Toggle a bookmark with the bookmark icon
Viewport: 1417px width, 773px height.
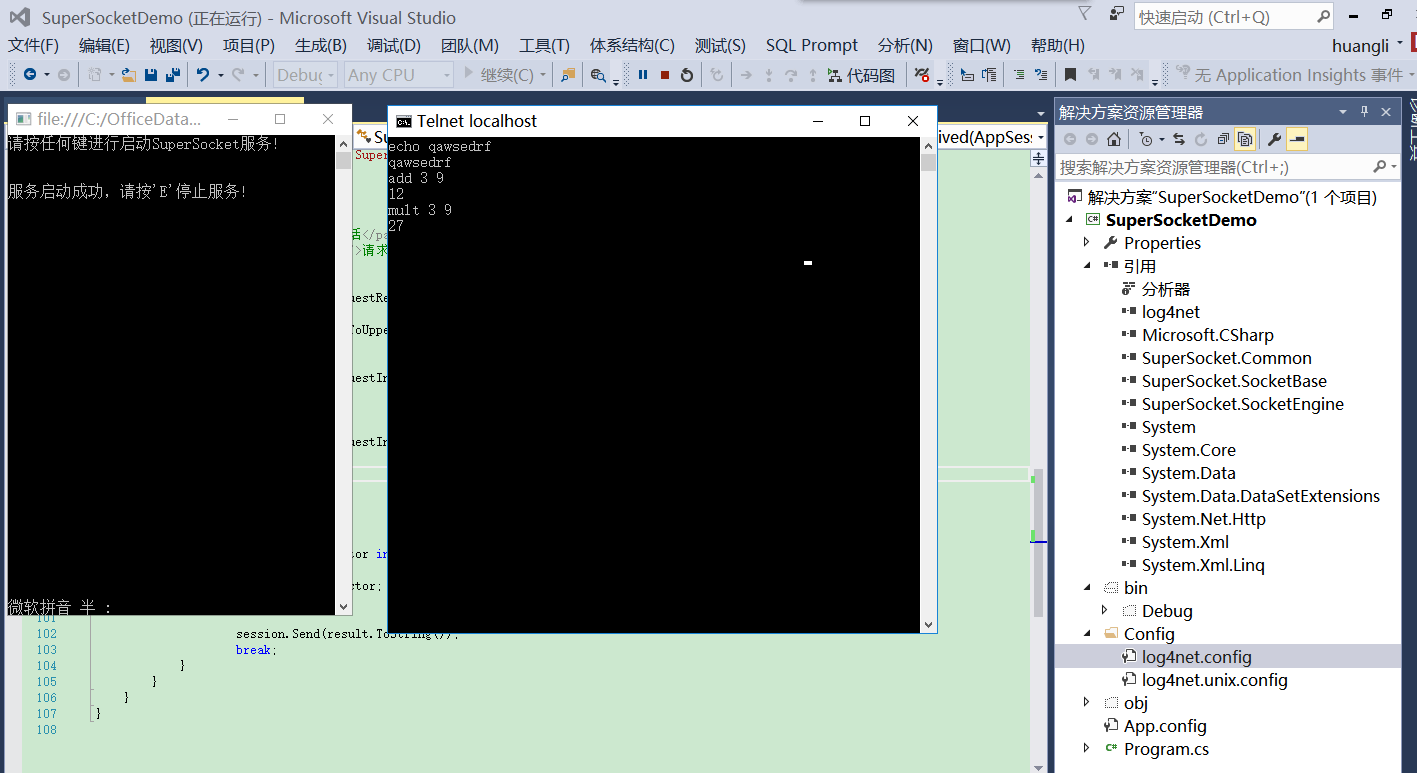coord(1070,75)
